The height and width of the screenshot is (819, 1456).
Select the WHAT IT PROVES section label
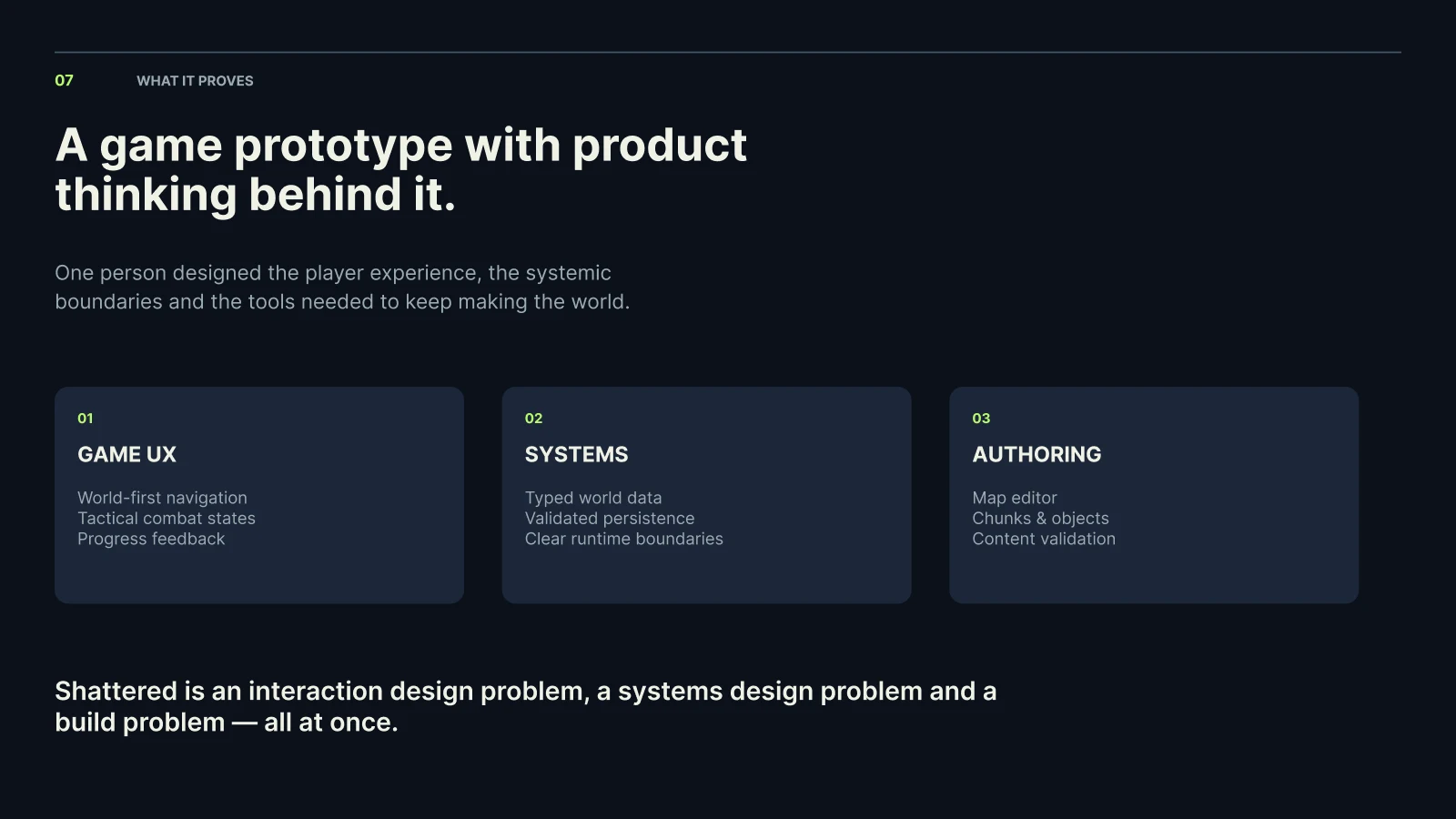pyautogui.click(x=195, y=81)
